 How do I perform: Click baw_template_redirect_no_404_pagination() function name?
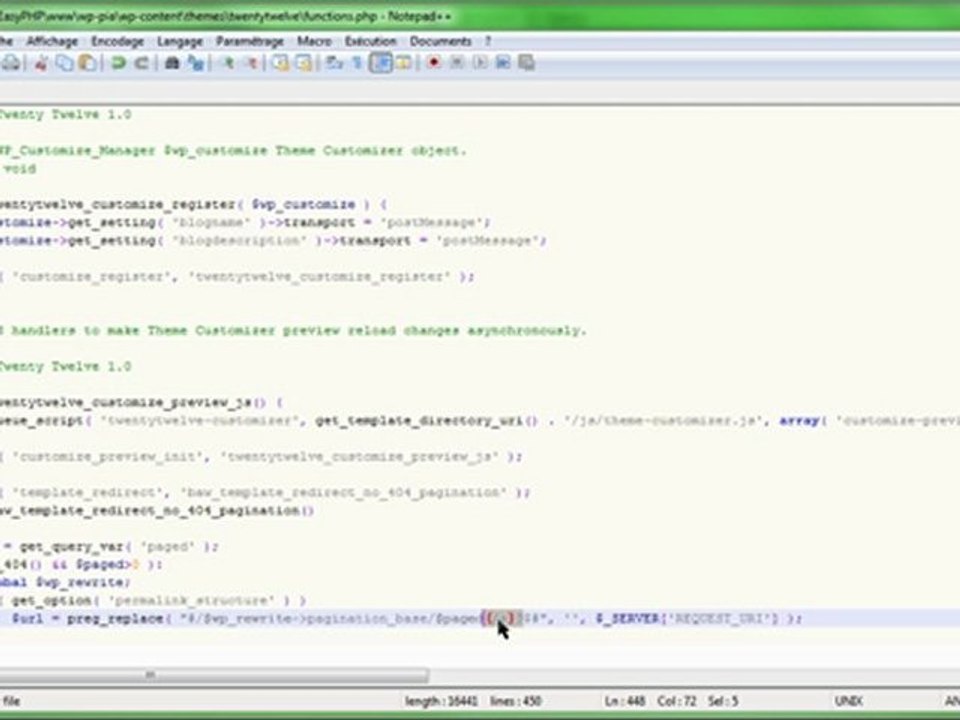(156, 510)
